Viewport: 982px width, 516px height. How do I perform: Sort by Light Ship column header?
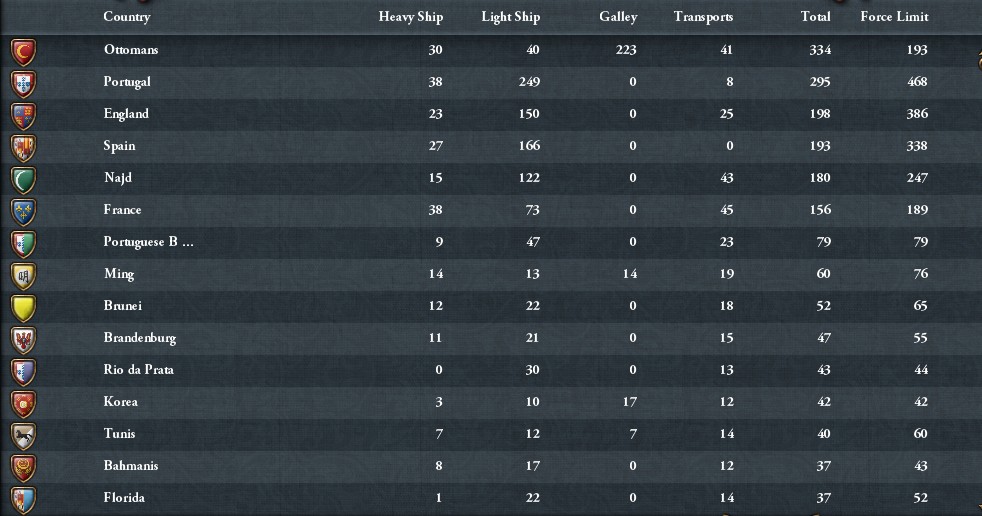(510, 17)
